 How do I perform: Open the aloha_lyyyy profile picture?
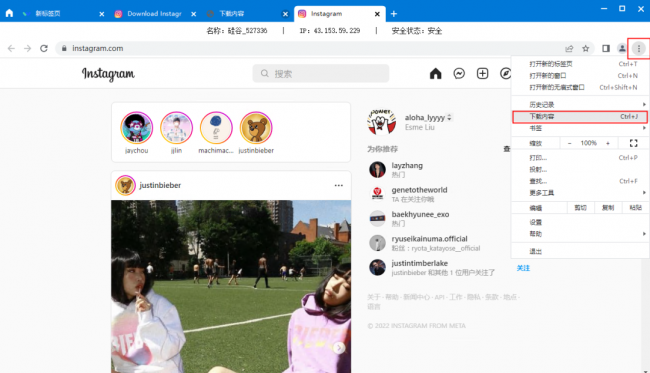pos(381,122)
